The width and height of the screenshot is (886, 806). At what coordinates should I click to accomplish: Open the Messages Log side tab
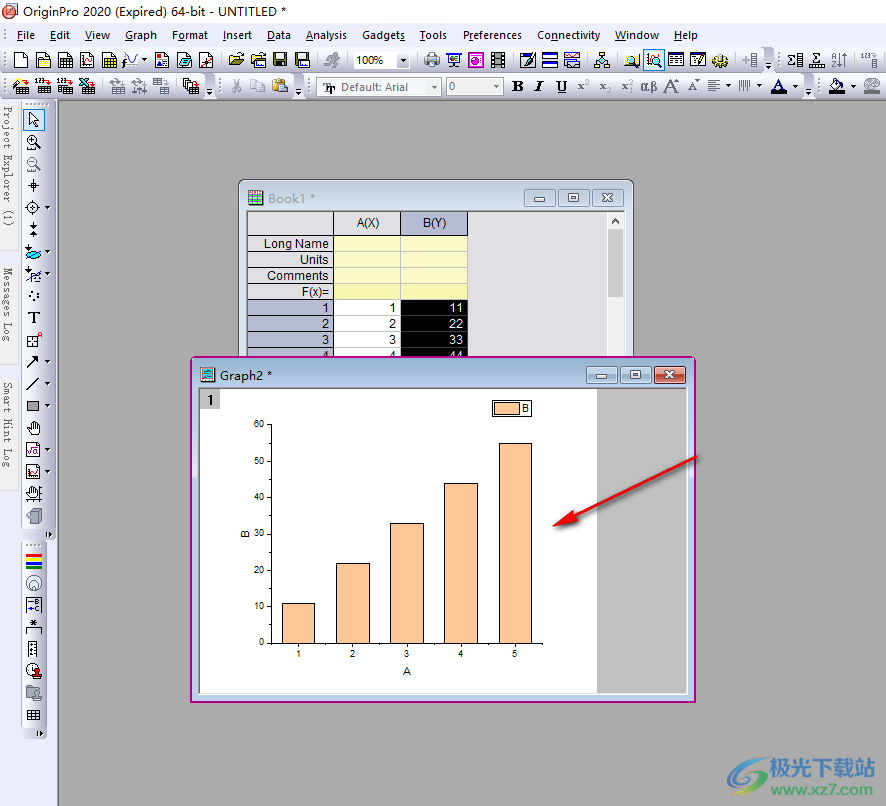(8, 305)
